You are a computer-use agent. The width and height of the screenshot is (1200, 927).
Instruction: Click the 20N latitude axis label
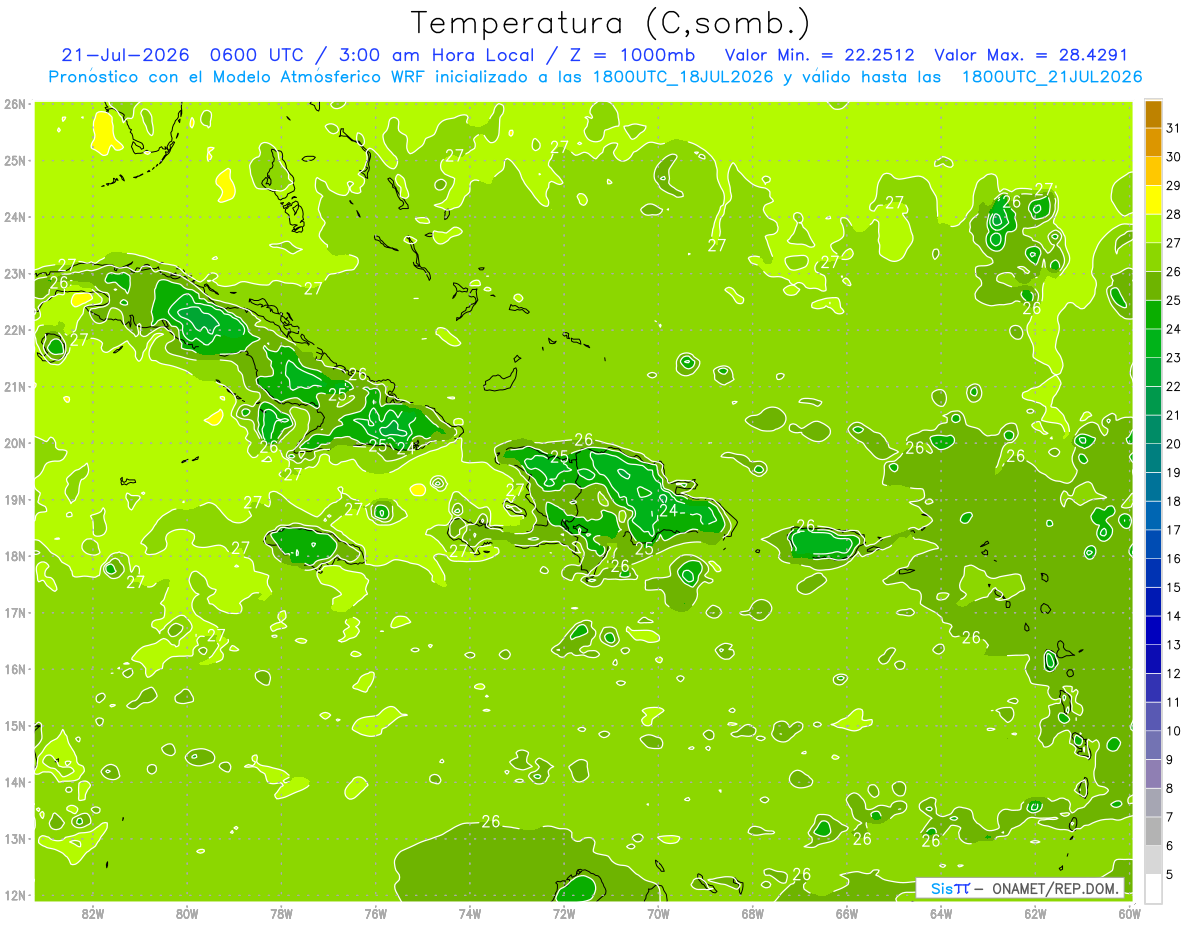click(15, 443)
